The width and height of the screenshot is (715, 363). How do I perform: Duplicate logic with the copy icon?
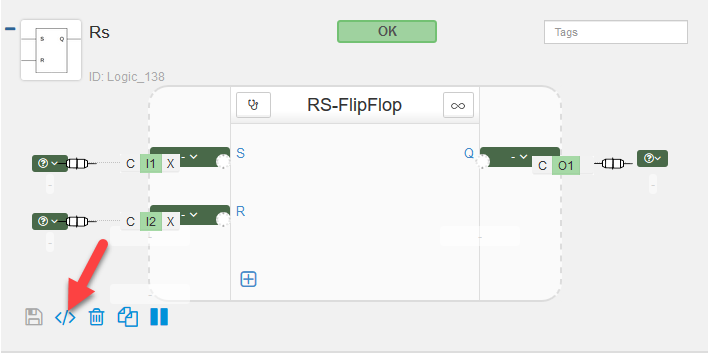click(x=128, y=317)
